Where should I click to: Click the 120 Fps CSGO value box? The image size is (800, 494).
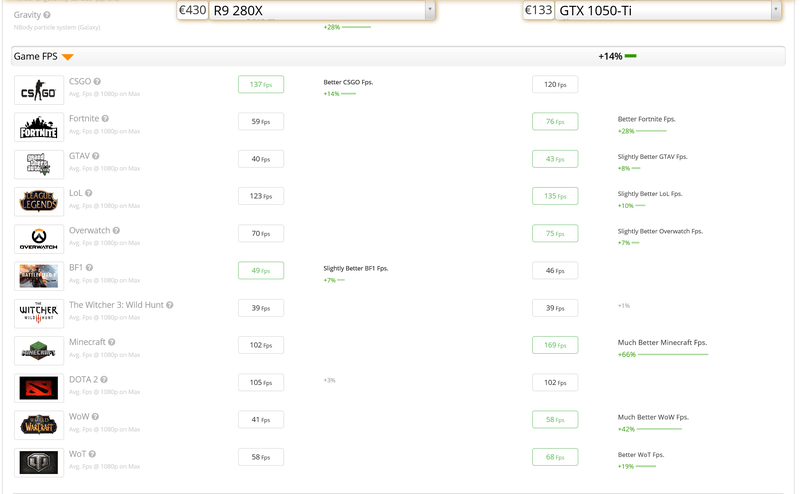[555, 84]
